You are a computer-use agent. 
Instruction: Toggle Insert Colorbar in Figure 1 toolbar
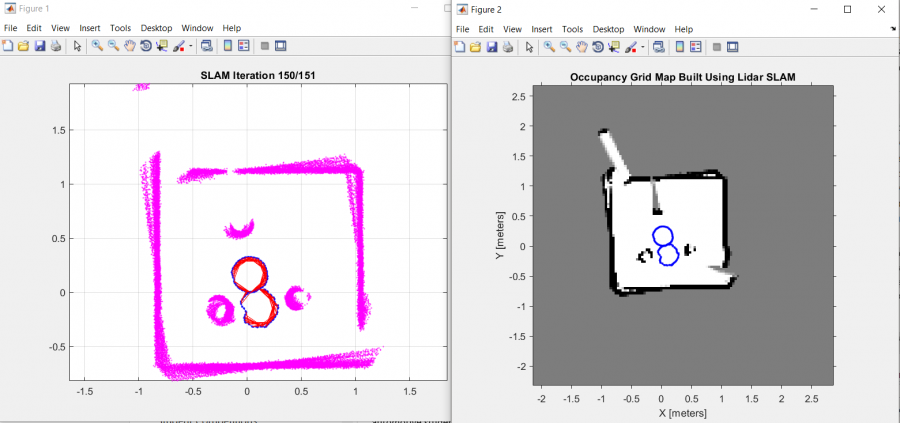tap(228, 46)
